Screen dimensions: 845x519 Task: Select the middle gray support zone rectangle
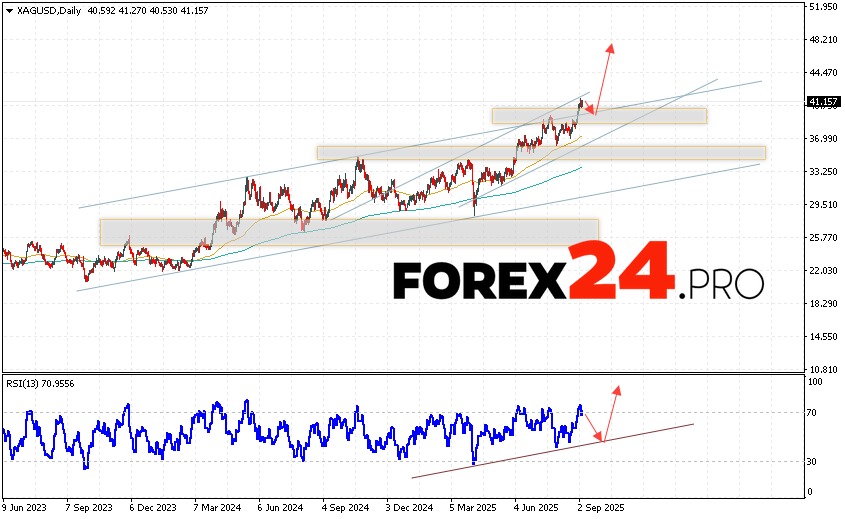click(540, 152)
